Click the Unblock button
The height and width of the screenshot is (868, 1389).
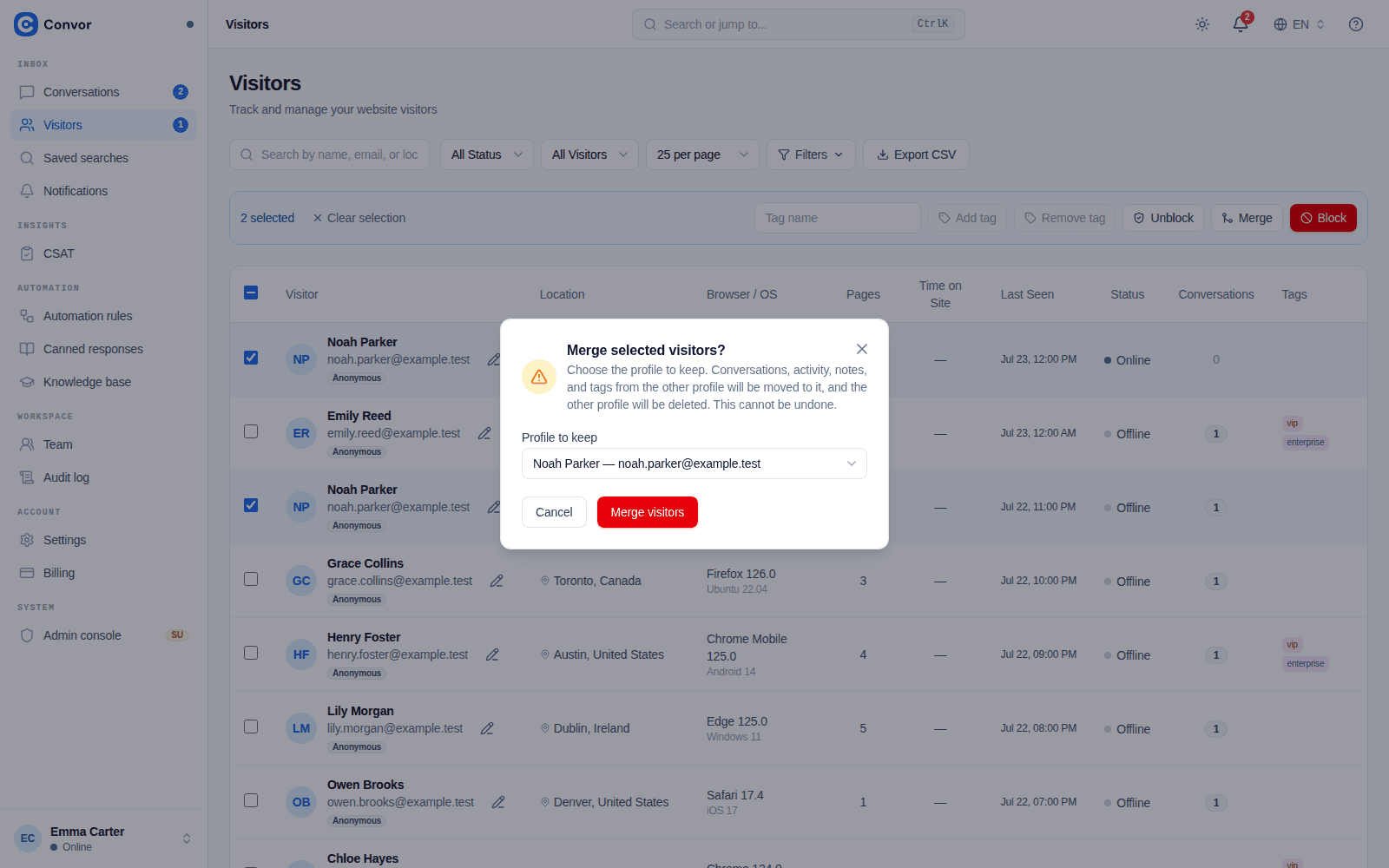(1163, 218)
